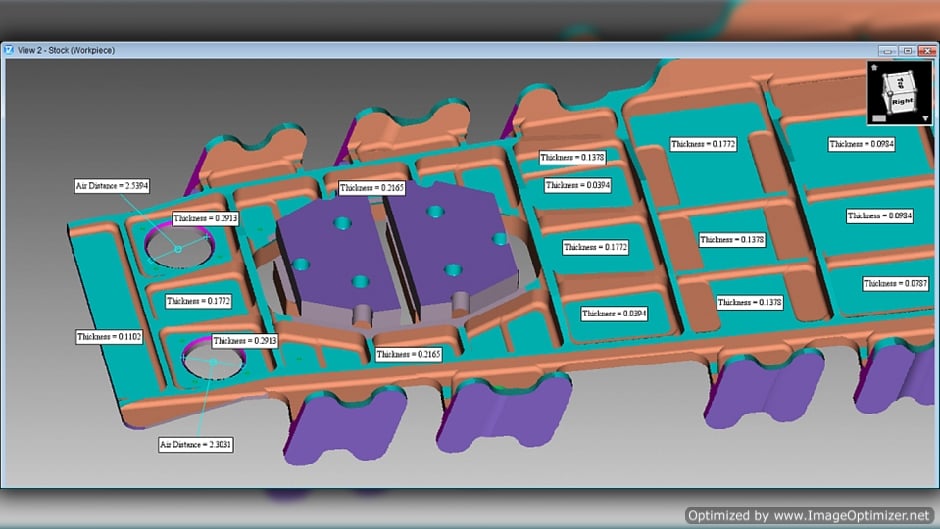Screen dimensions: 940x529
Task: Minimize the View 2 Stock window
Action: pos(887,50)
